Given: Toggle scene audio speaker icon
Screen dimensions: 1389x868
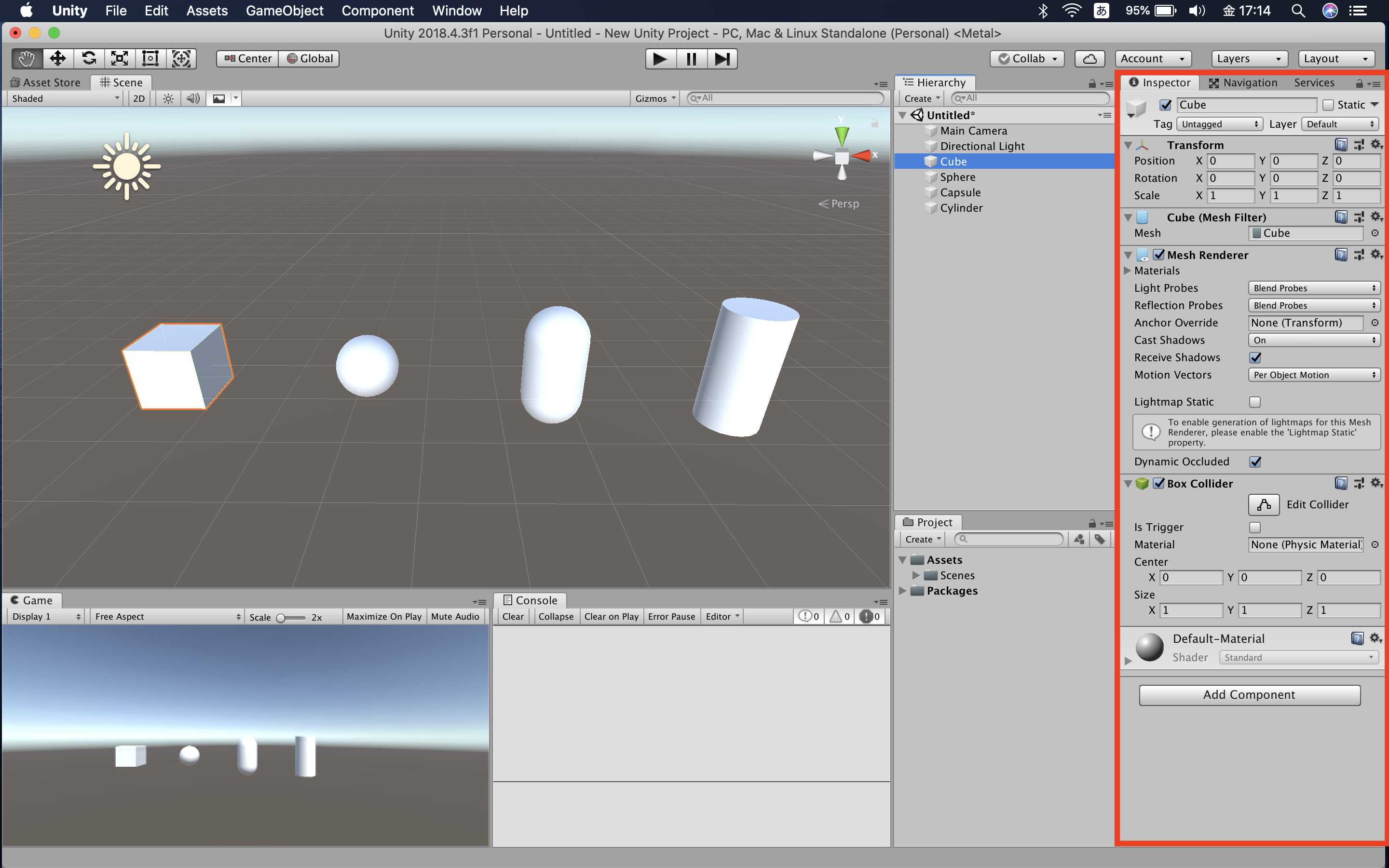Looking at the screenshot, I should point(193,99).
